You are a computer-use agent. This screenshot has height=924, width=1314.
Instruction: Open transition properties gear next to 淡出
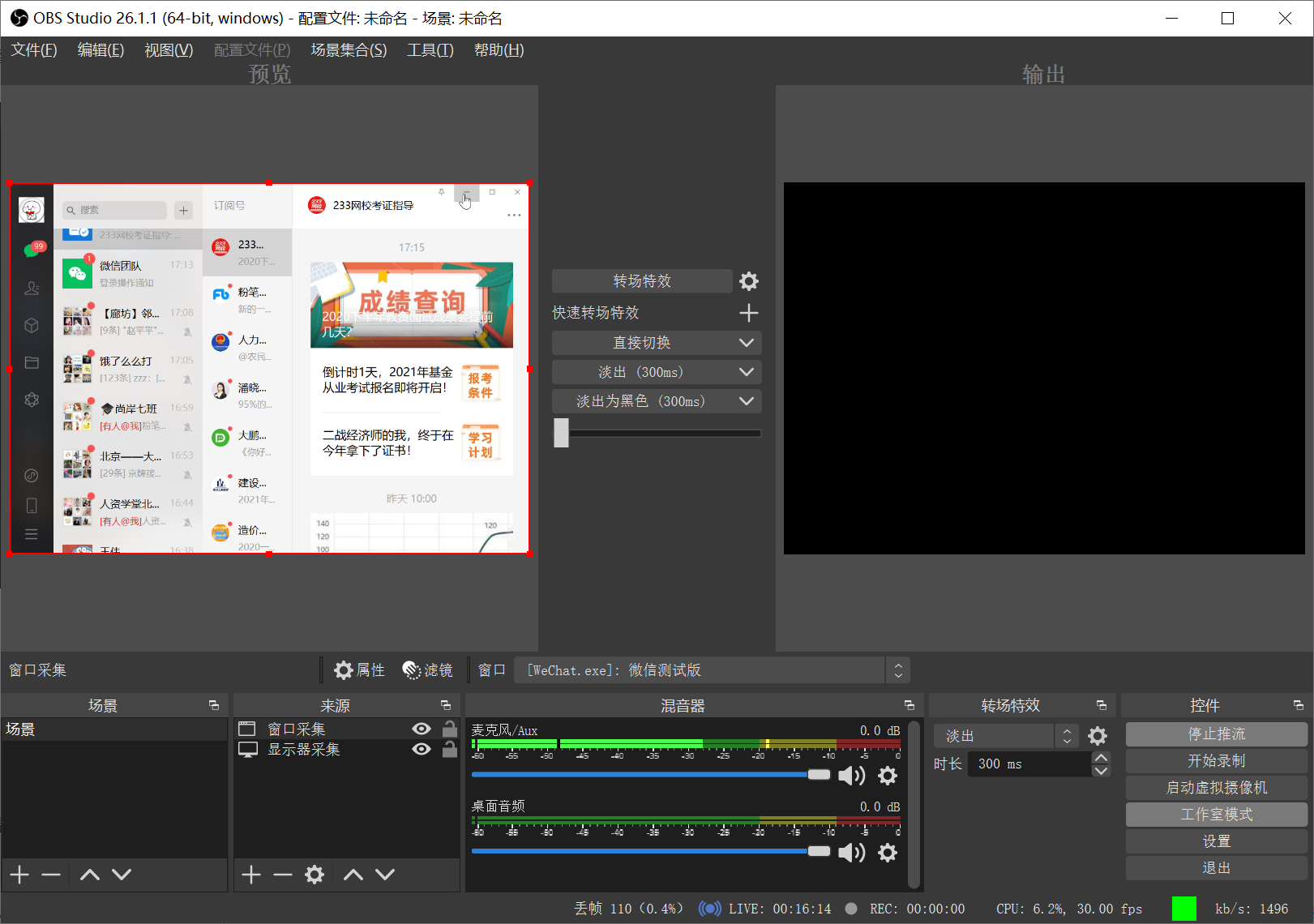tap(1098, 736)
